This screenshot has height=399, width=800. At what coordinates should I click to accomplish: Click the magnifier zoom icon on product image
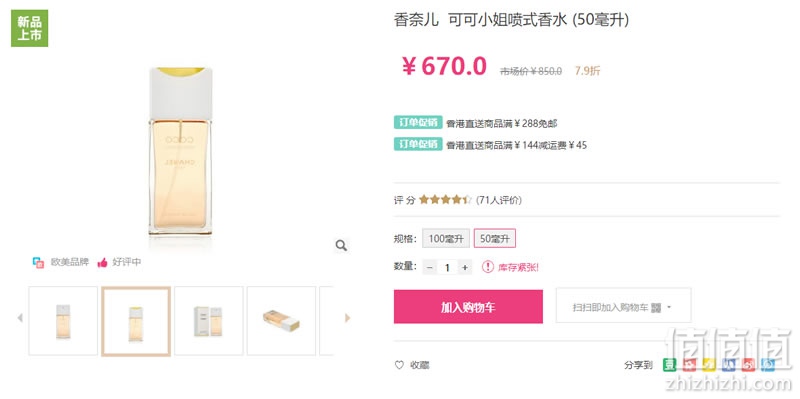click(x=341, y=246)
